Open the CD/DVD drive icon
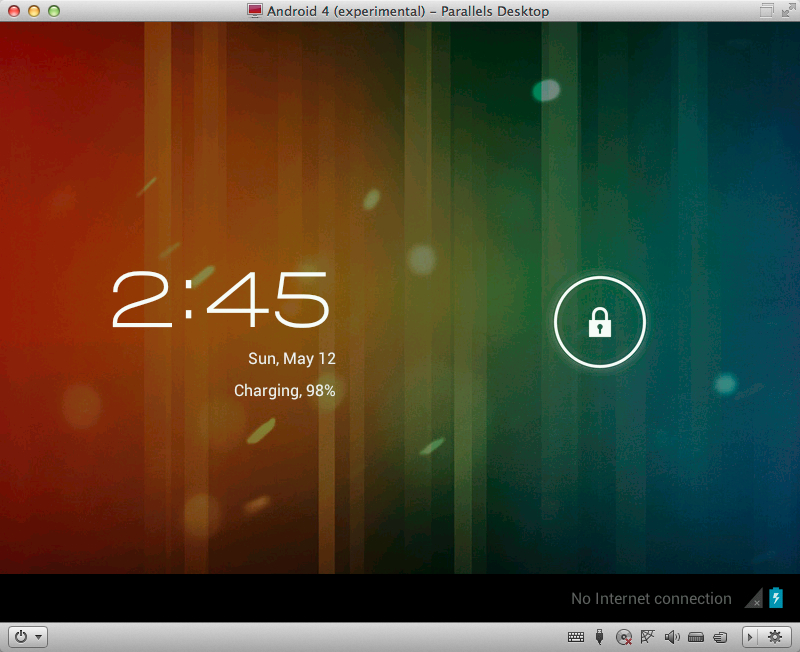The image size is (800, 652). coord(623,637)
